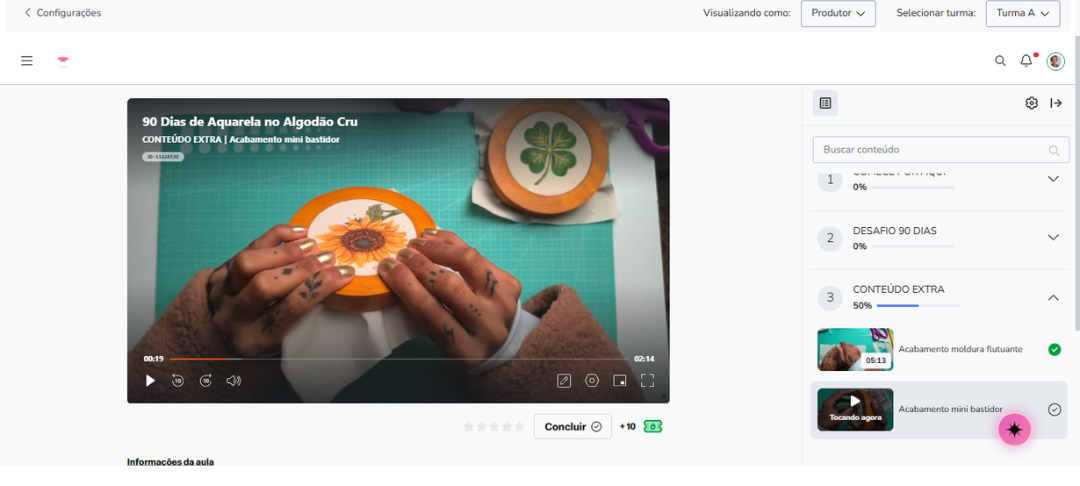
Task: Mute the video volume
Action: pyautogui.click(x=234, y=381)
